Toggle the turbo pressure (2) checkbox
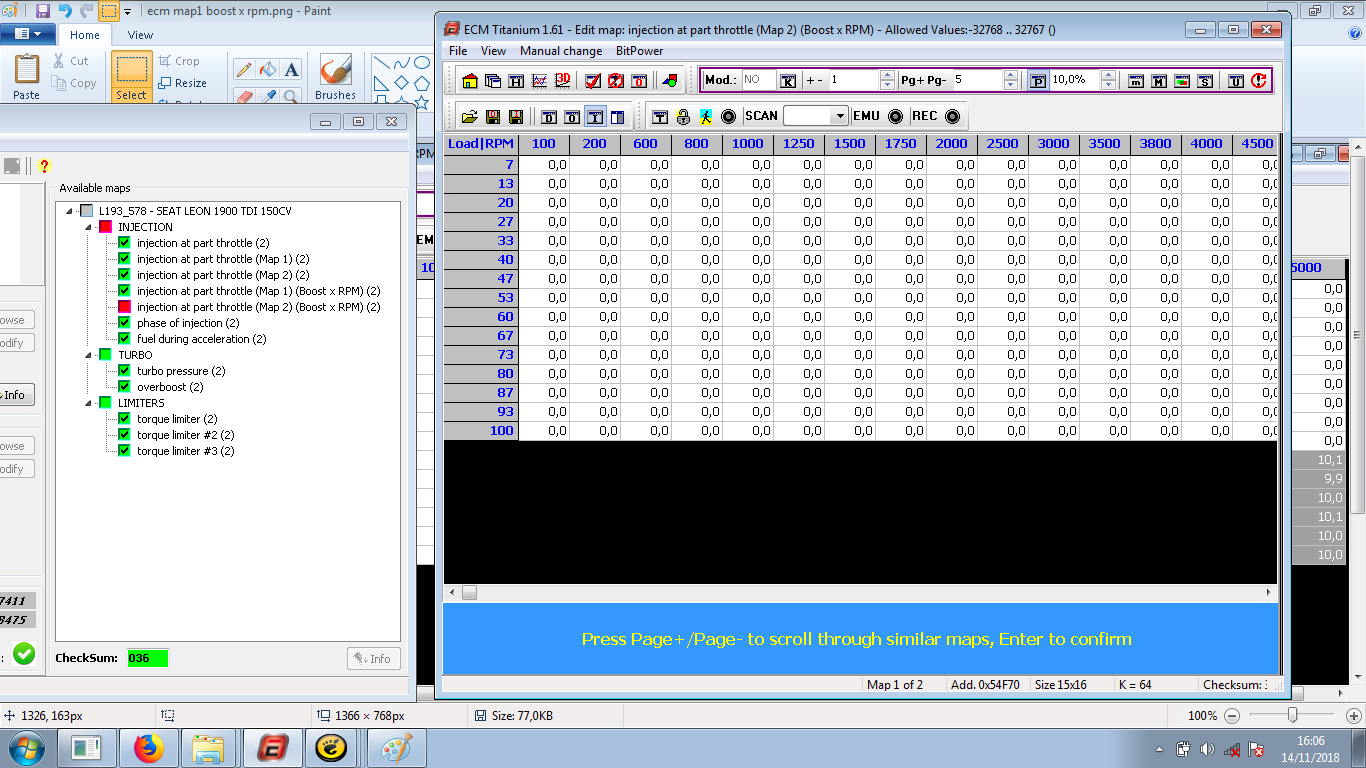Image resolution: width=1366 pixels, height=768 pixels. [124, 371]
